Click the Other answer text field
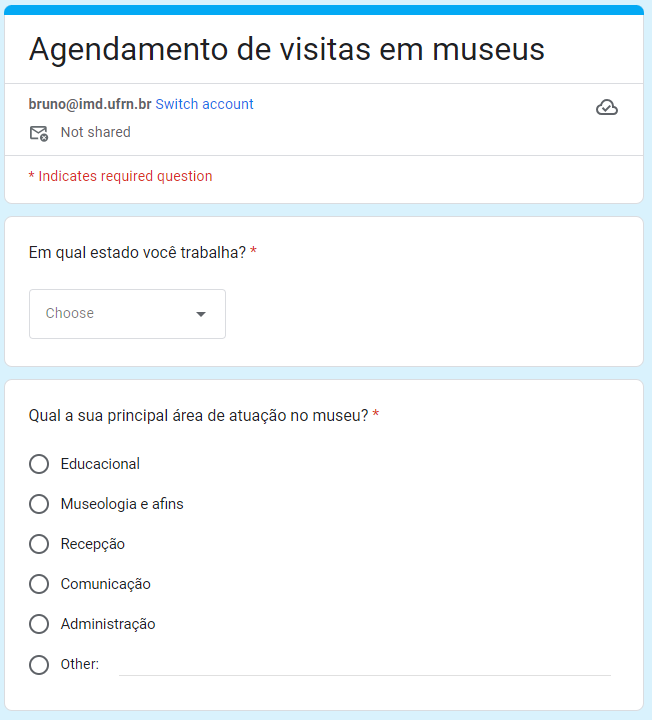Viewport: 652px width, 720px height. pos(365,665)
